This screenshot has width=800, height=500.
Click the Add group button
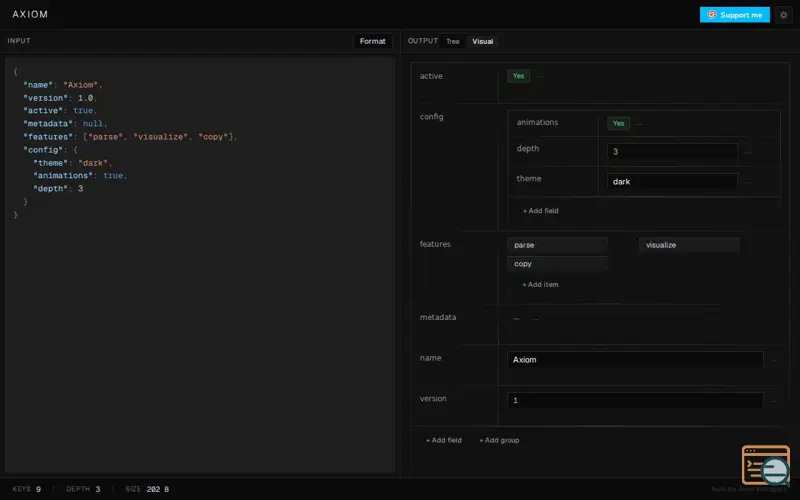tap(499, 440)
